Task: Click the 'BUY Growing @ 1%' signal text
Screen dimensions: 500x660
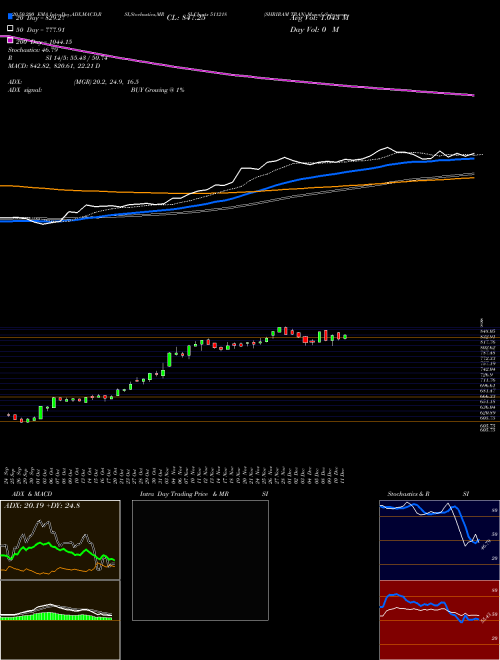Action: click(x=157, y=90)
